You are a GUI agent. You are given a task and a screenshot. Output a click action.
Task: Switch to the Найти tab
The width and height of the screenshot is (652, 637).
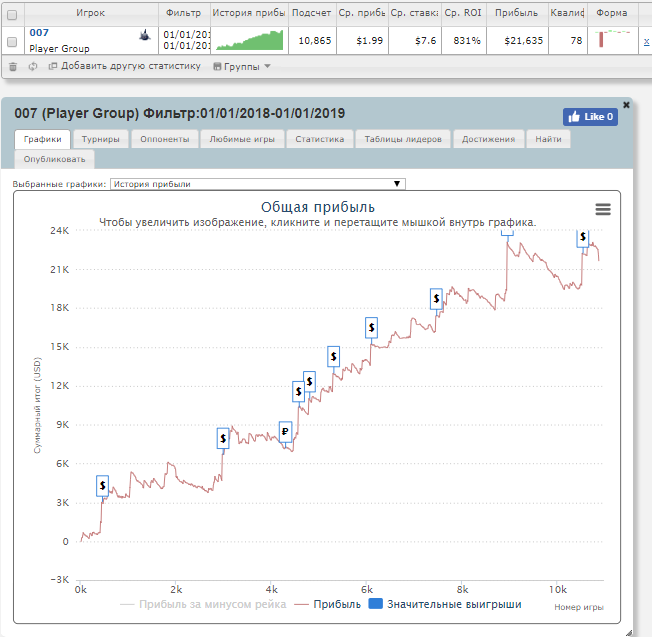[548, 139]
